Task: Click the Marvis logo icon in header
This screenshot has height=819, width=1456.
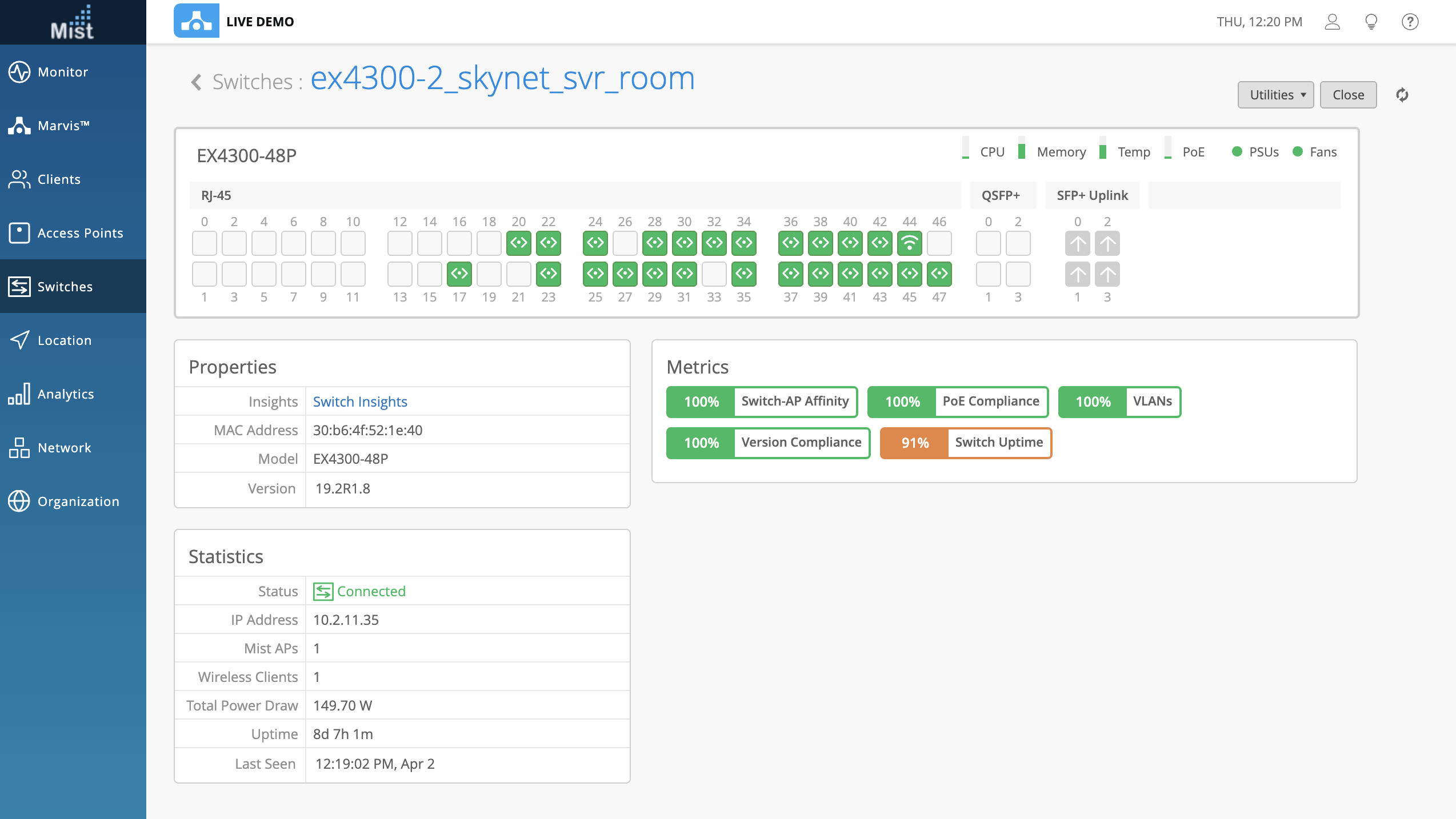Action: pos(196,21)
